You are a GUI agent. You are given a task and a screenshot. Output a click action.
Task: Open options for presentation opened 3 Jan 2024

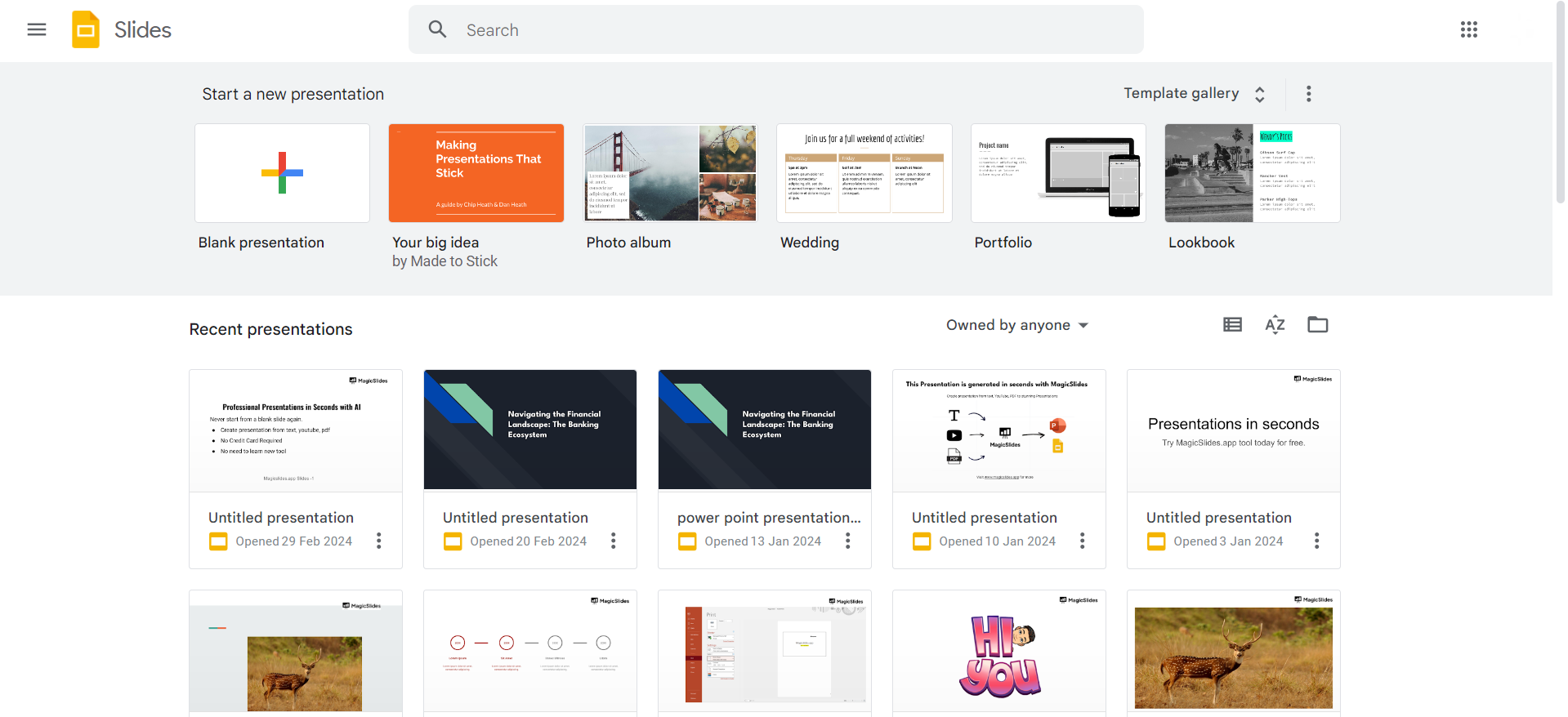(x=1316, y=541)
